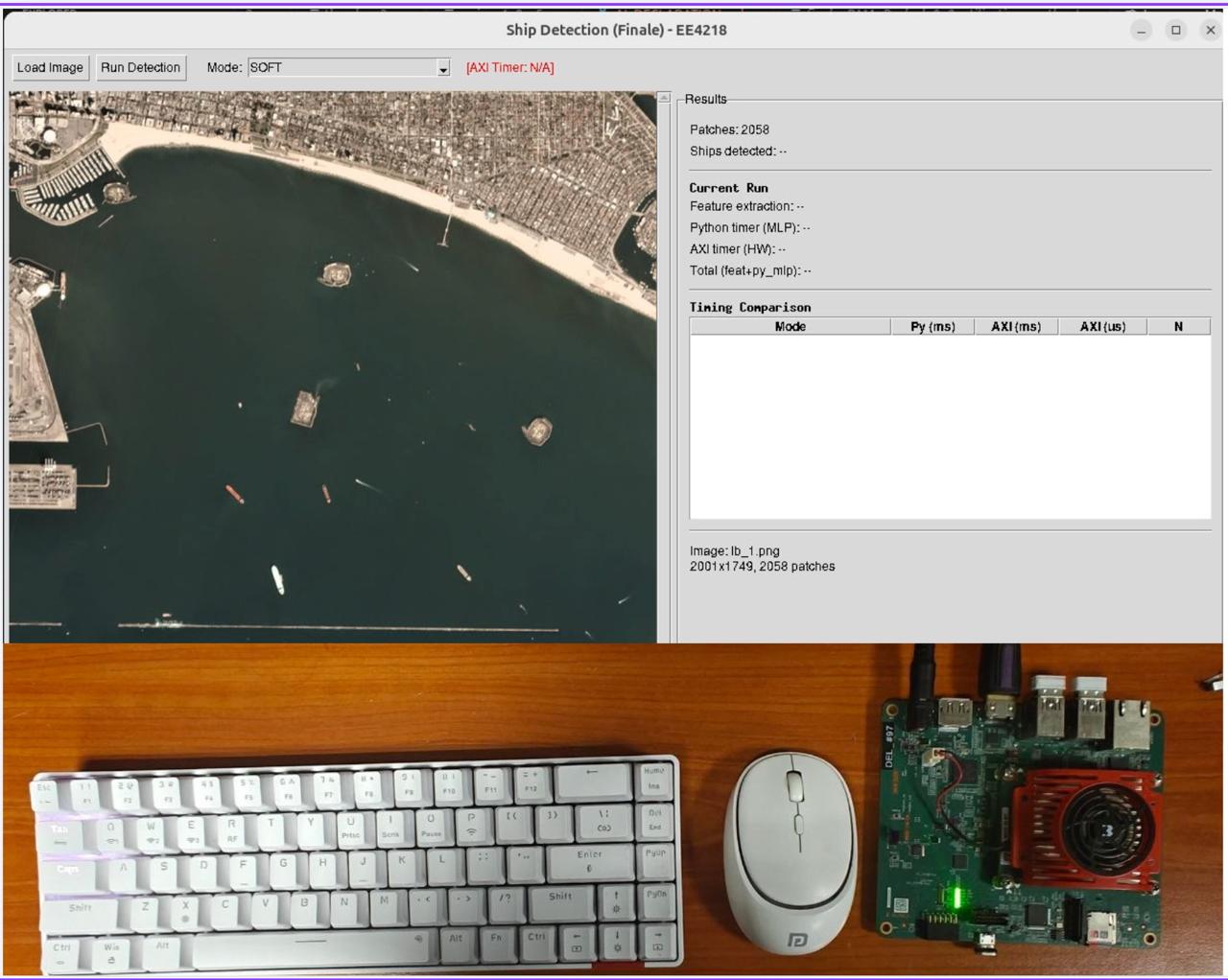Select the Mode column header
This screenshot has width=1228, height=980.
click(x=790, y=327)
